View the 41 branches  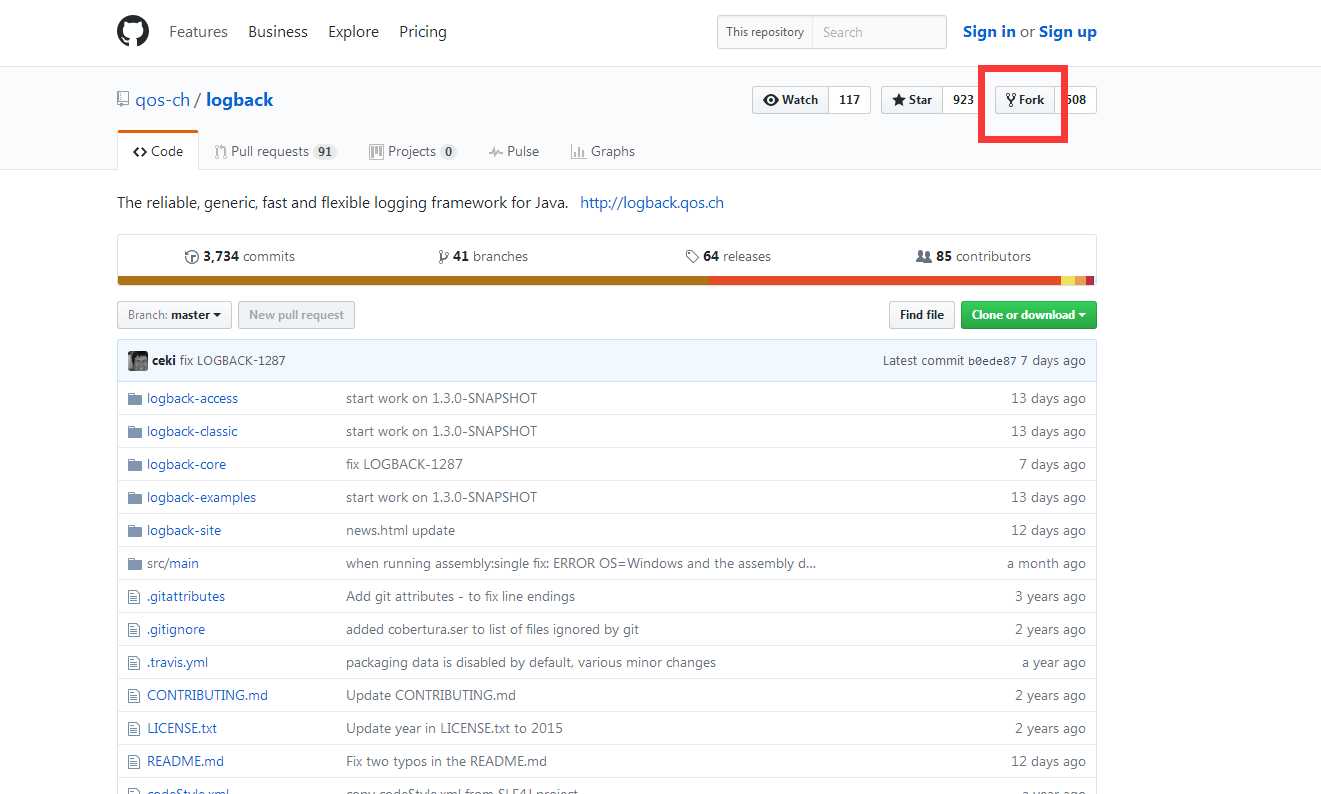pyautogui.click(x=483, y=257)
